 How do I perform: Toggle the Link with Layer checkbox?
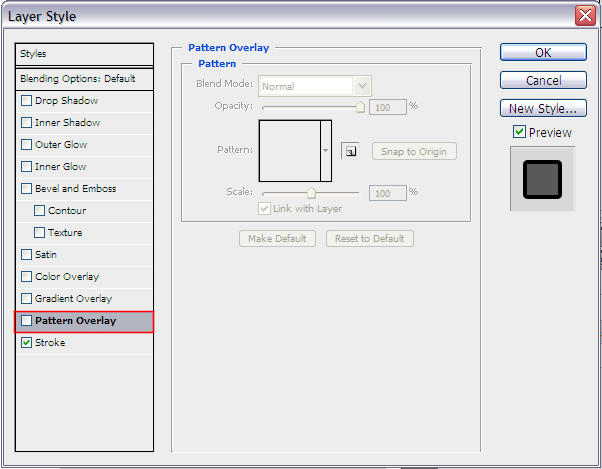(265, 209)
